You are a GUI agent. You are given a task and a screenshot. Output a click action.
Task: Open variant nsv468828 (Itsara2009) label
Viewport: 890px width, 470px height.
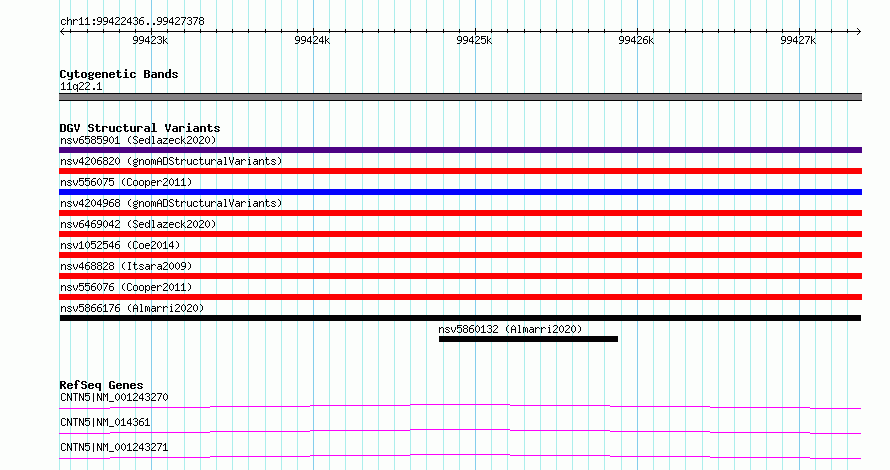point(126,266)
